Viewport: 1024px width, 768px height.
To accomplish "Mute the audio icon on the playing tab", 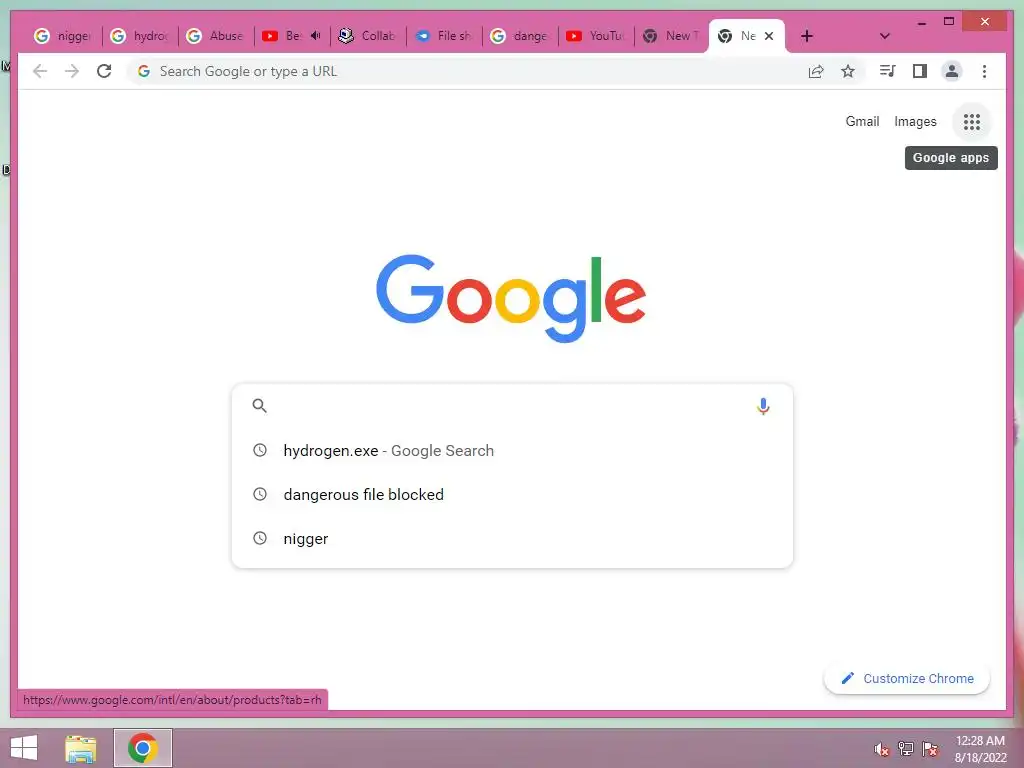I will [315, 35].
